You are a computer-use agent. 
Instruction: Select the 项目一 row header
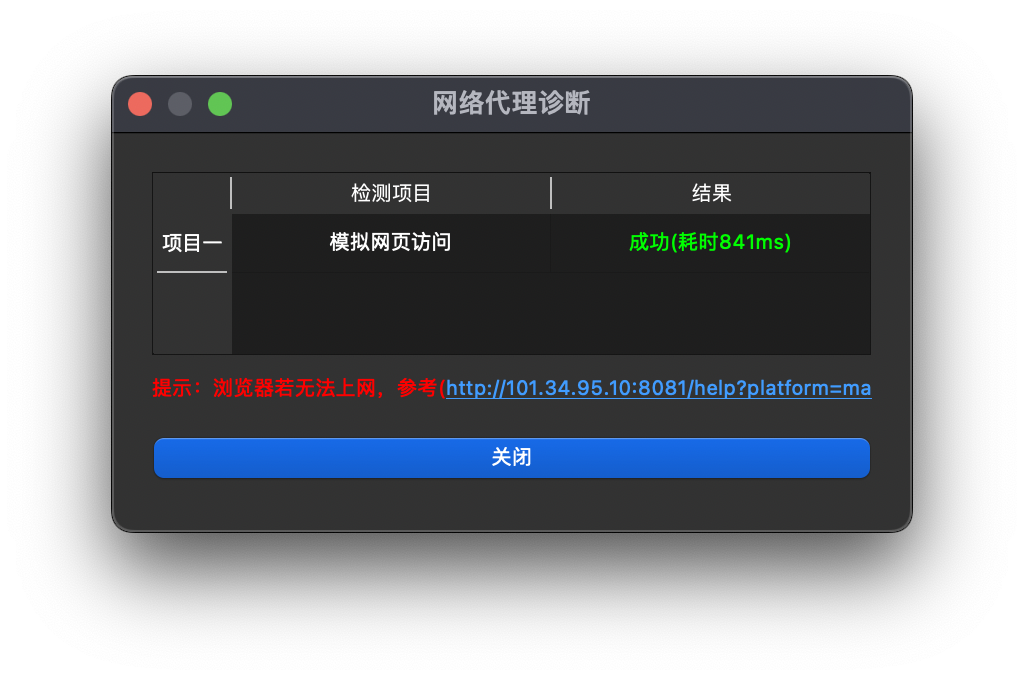point(192,243)
